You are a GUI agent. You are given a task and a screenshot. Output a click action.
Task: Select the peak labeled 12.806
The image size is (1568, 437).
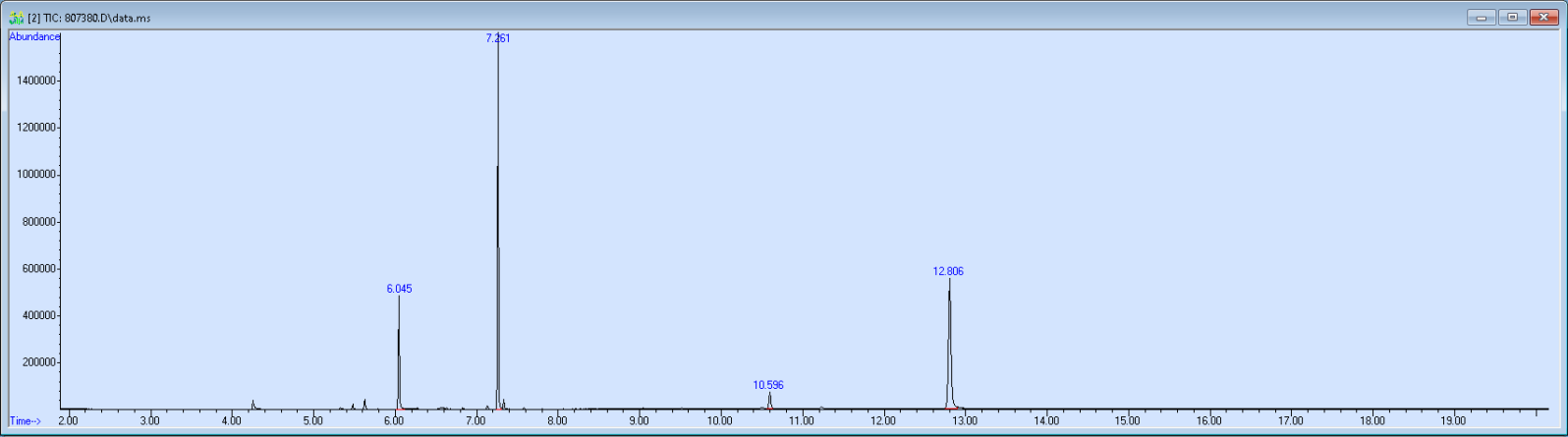(949, 271)
